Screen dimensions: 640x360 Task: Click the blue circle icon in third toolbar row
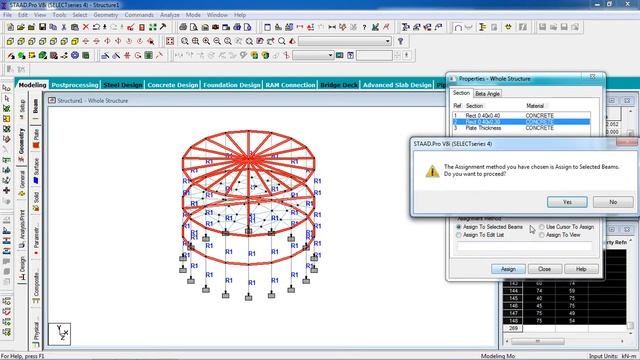tap(75, 55)
